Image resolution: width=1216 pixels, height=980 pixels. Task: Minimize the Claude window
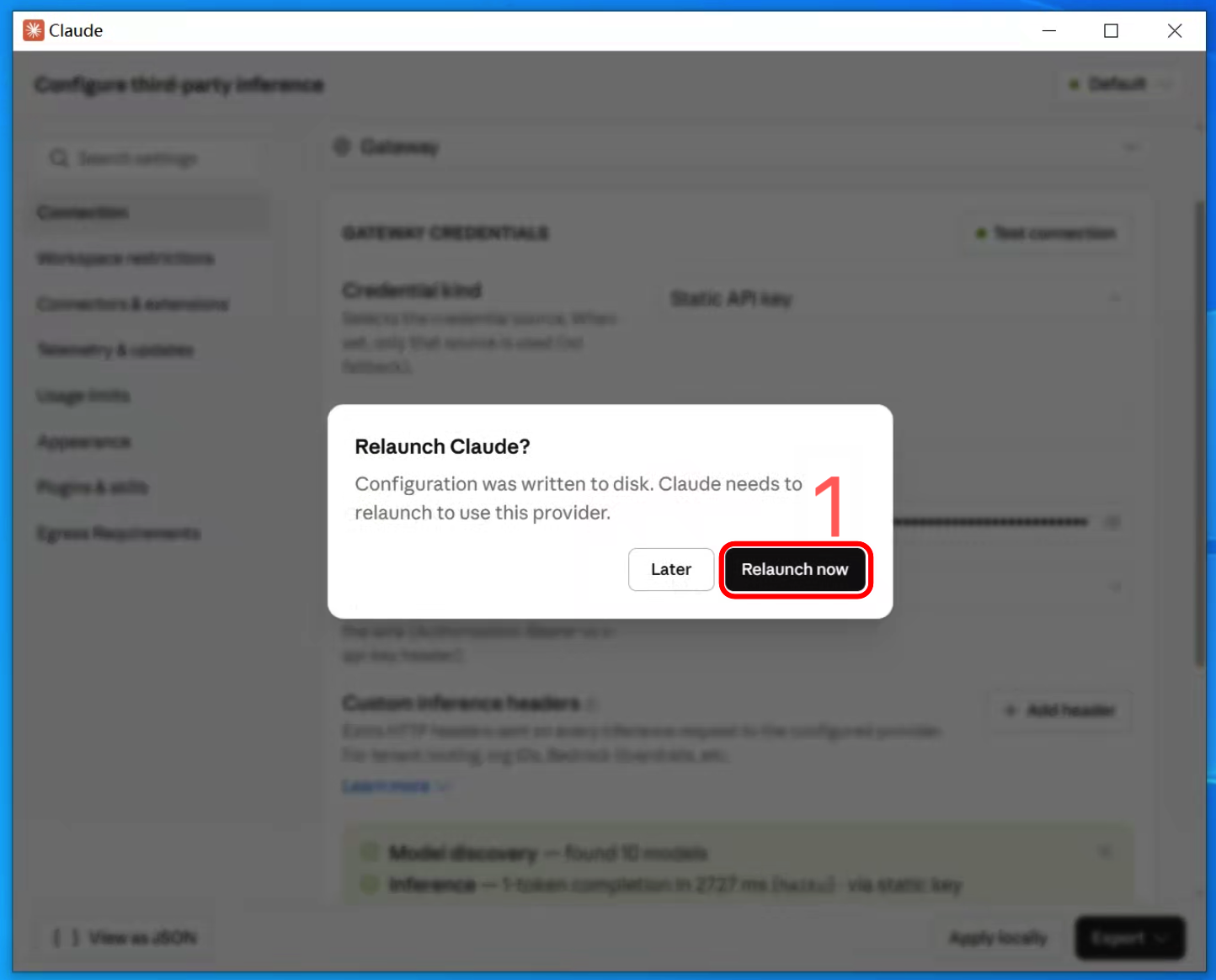click(1049, 30)
